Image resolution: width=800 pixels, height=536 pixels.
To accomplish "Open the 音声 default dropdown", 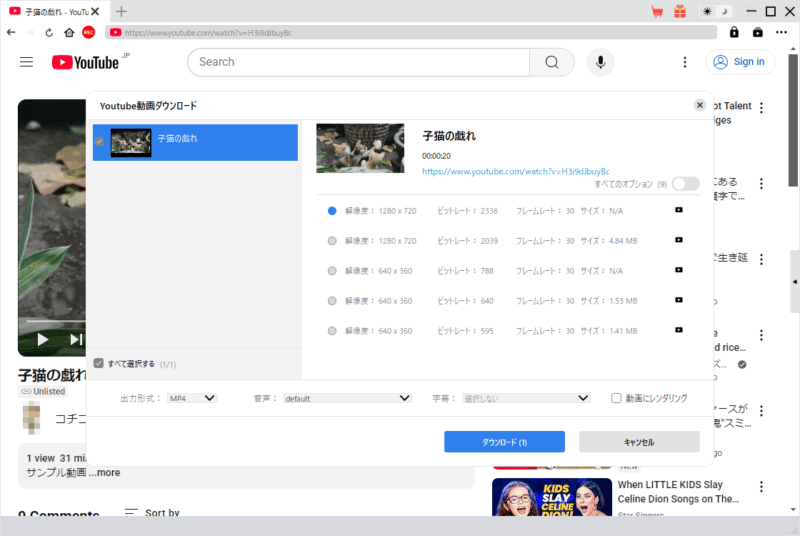I will click(347, 398).
